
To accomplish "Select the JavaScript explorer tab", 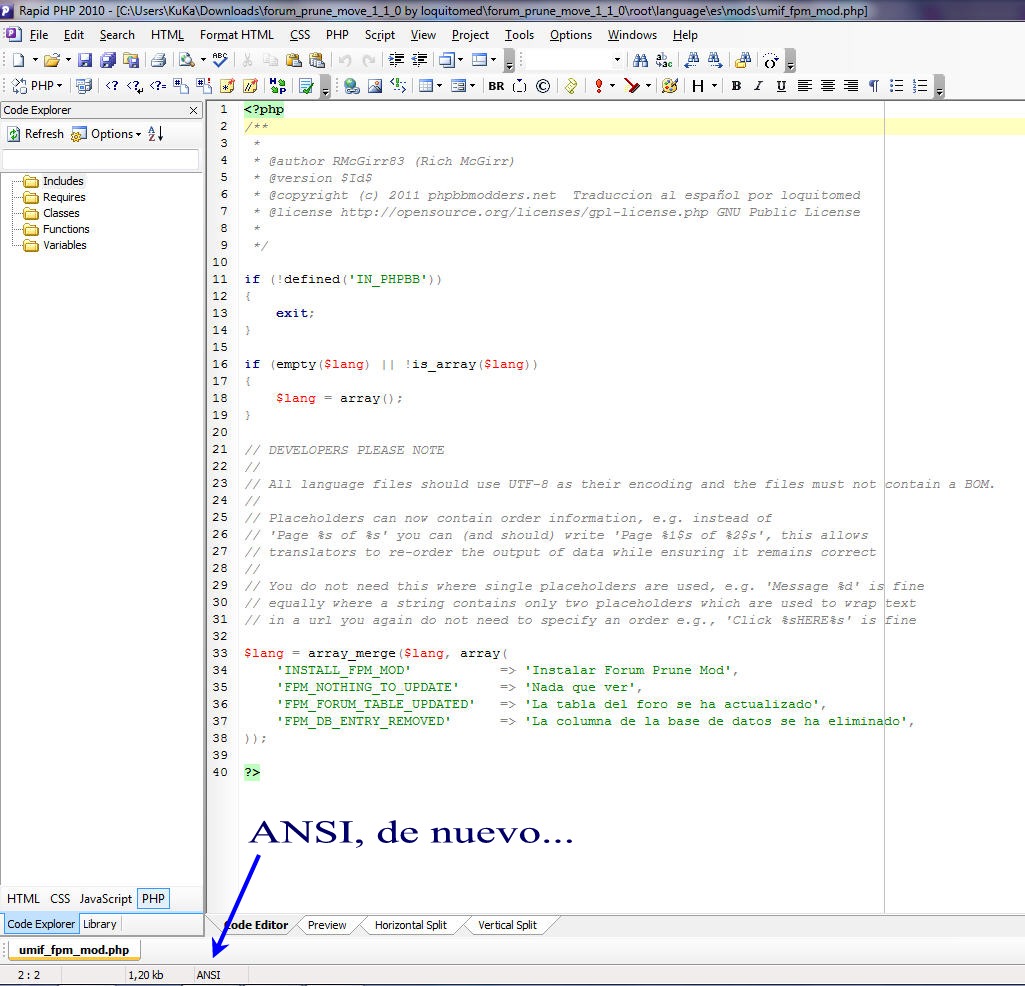I will click(x=105, y=899).
